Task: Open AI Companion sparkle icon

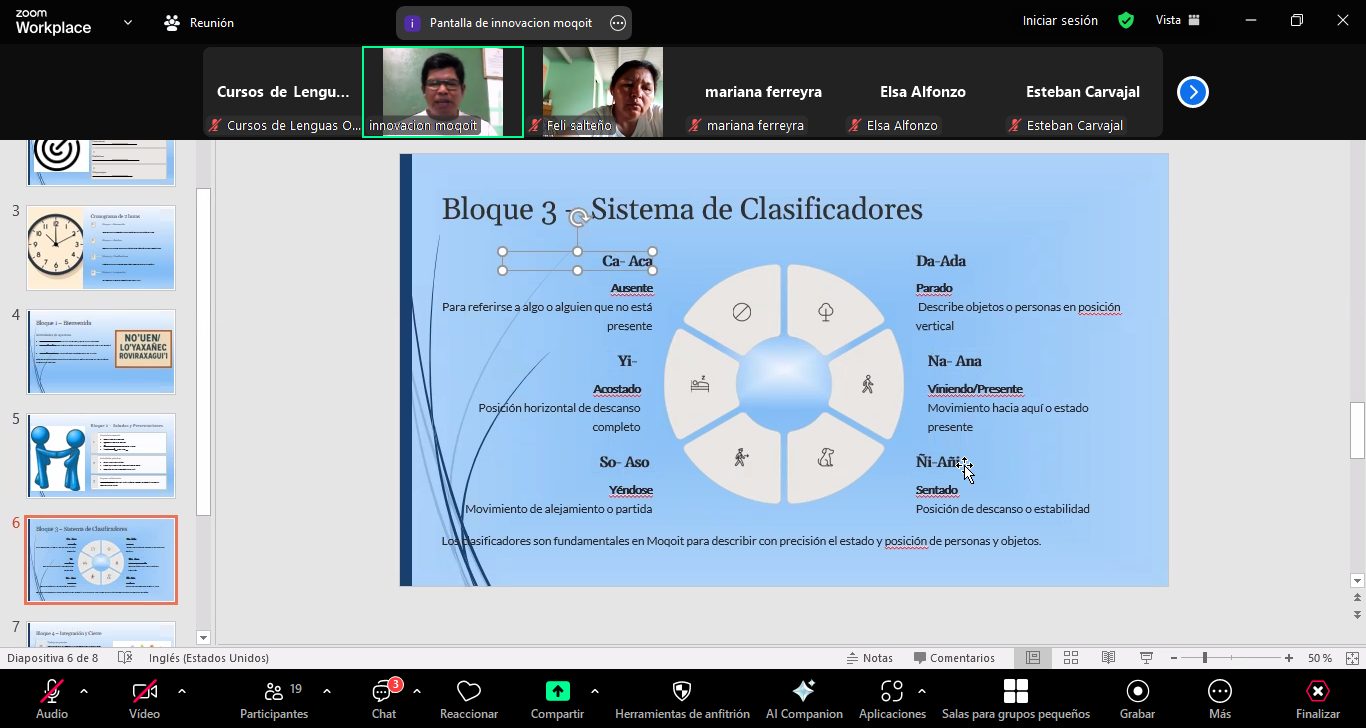Action: click(803, 692)
